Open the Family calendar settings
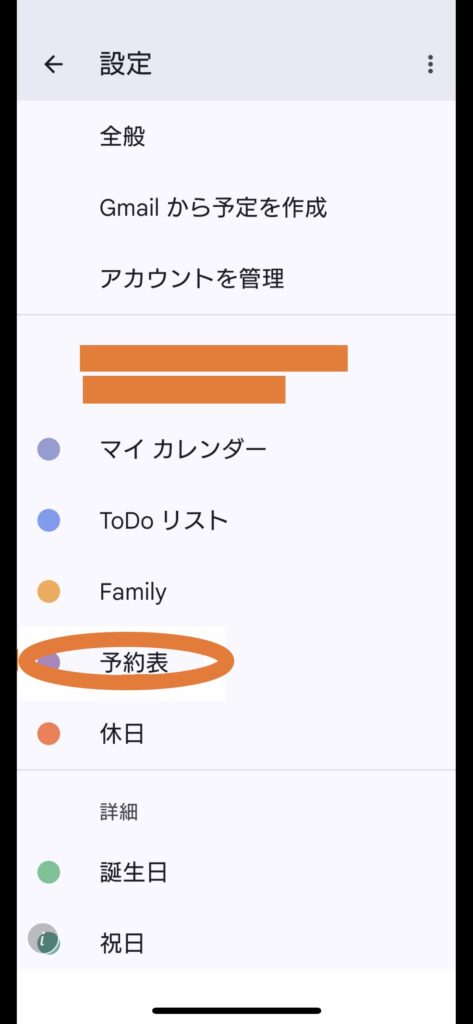Viewport: 473px width, 1024px height. [236, 592]
